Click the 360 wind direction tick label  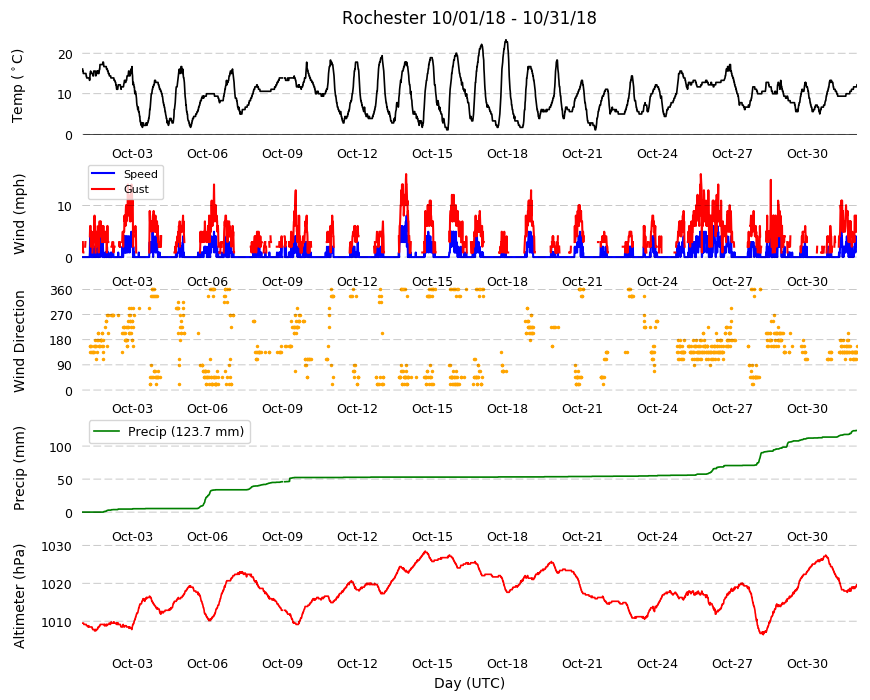(x=61, y=291)
